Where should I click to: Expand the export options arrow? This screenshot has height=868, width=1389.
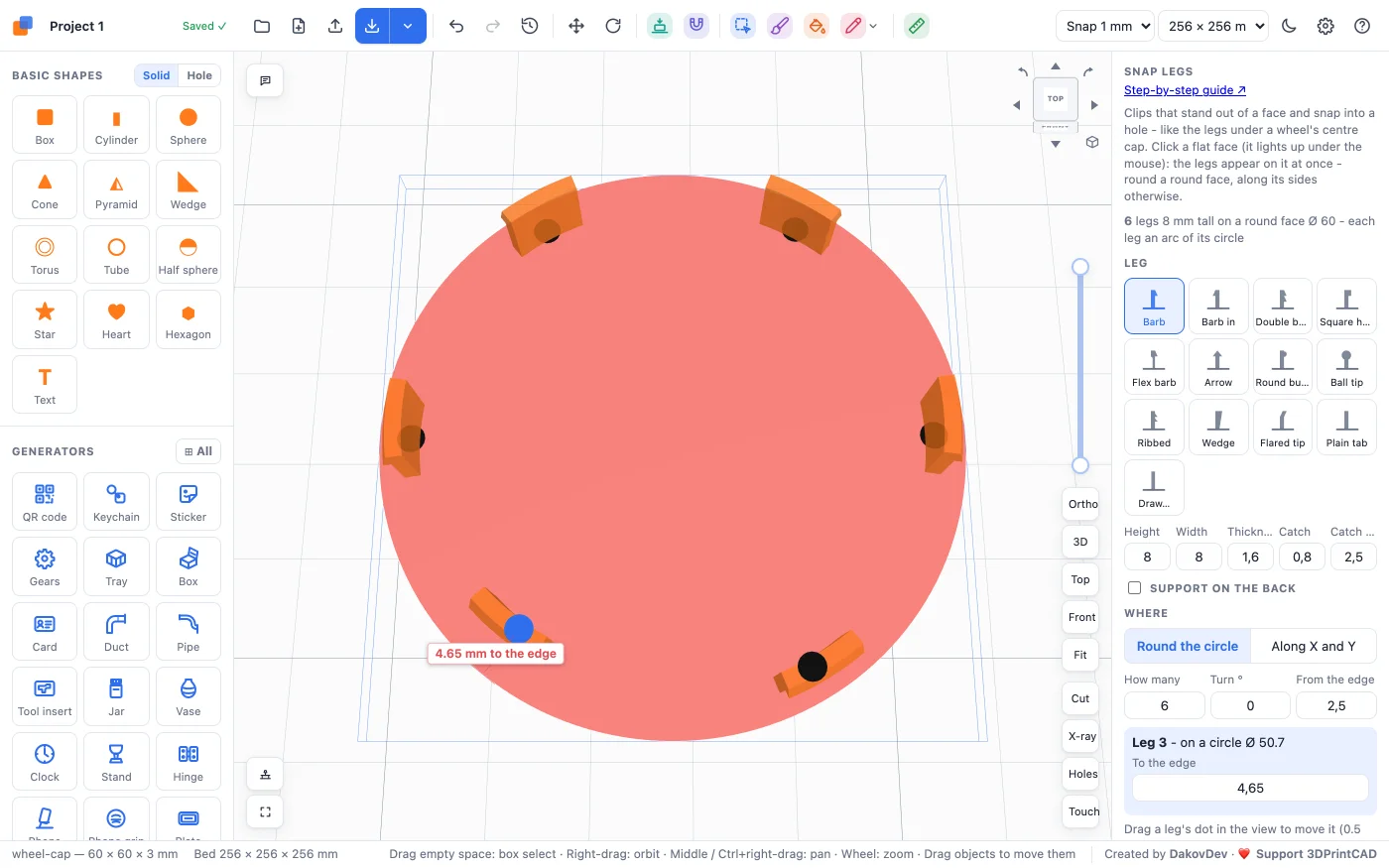point(408,26)
